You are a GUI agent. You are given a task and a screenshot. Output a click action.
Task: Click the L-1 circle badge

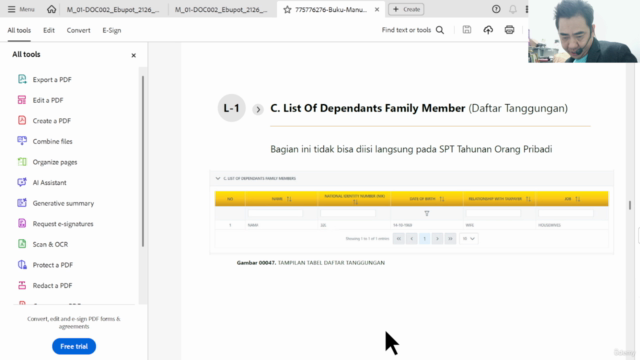tap(231, 108)
